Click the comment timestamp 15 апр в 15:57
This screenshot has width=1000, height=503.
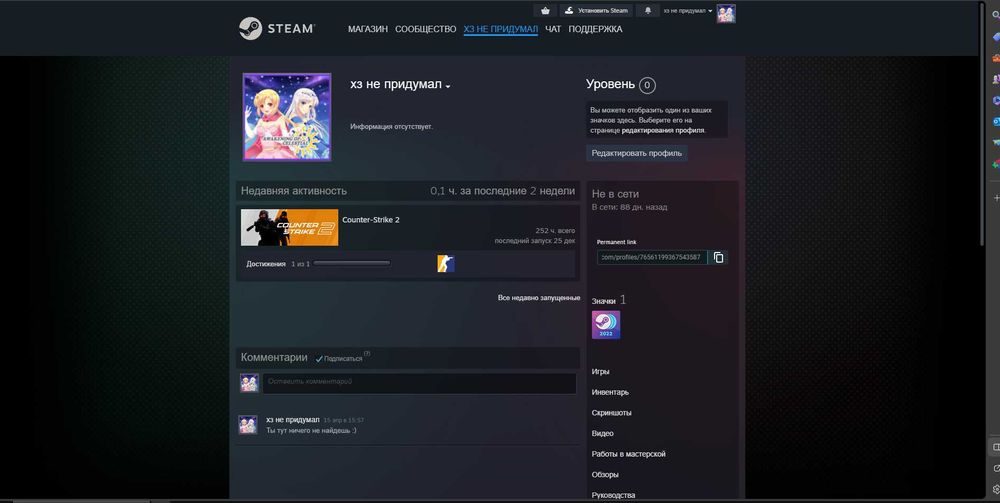click(x=344, y=421)
